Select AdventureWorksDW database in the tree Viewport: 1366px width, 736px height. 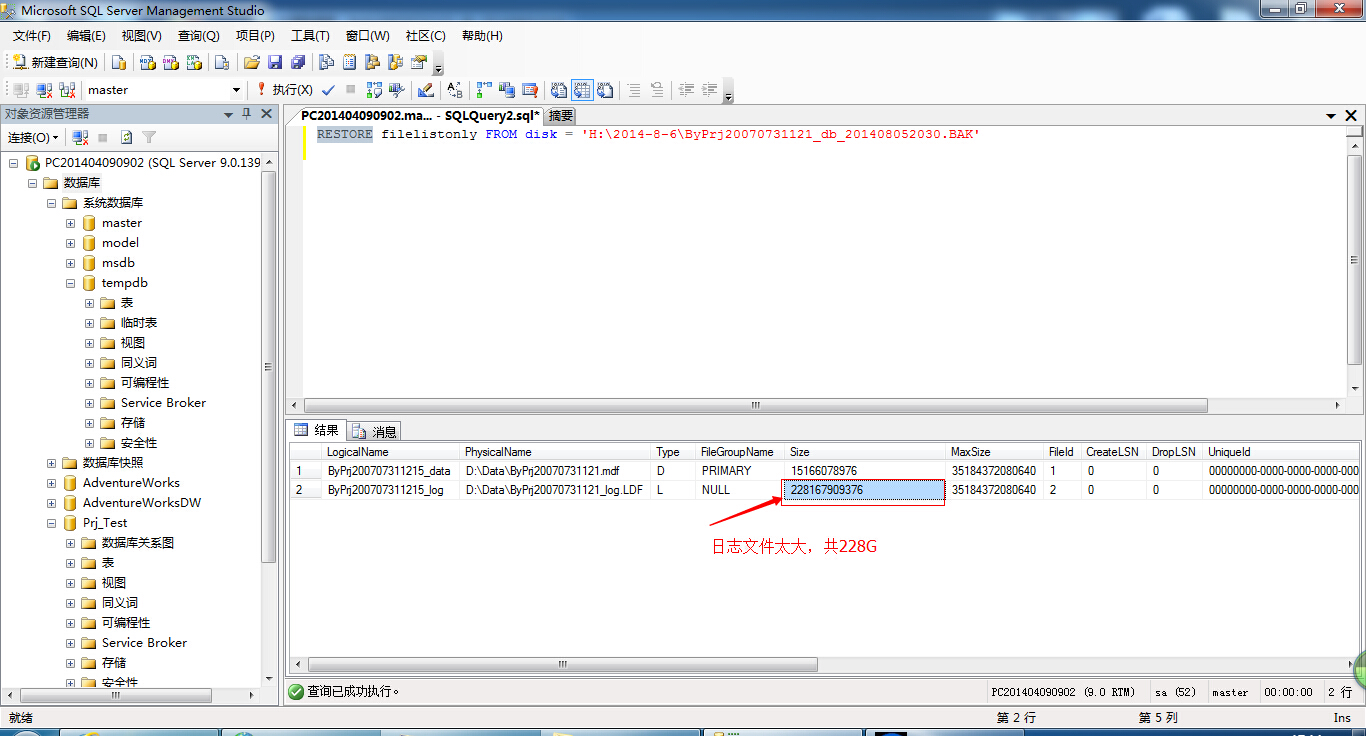click(x=142, y=503)
